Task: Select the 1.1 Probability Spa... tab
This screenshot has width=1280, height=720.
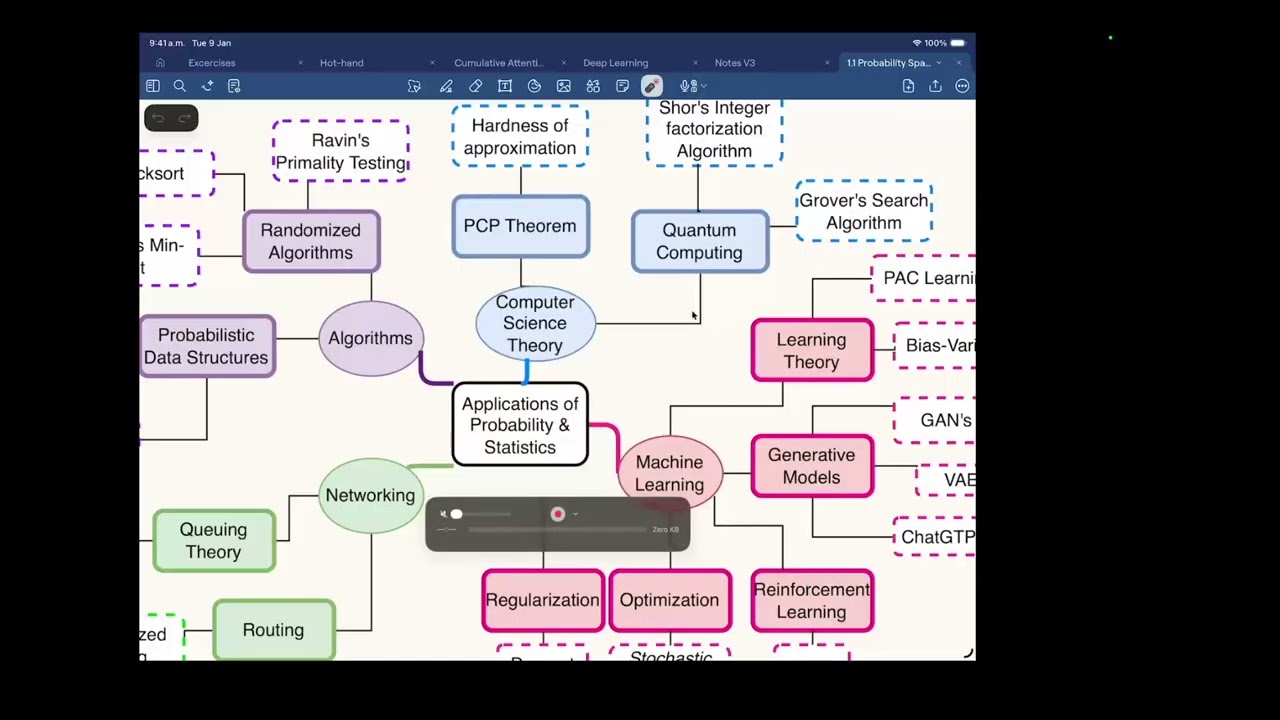Action: [x=889, y=63]
